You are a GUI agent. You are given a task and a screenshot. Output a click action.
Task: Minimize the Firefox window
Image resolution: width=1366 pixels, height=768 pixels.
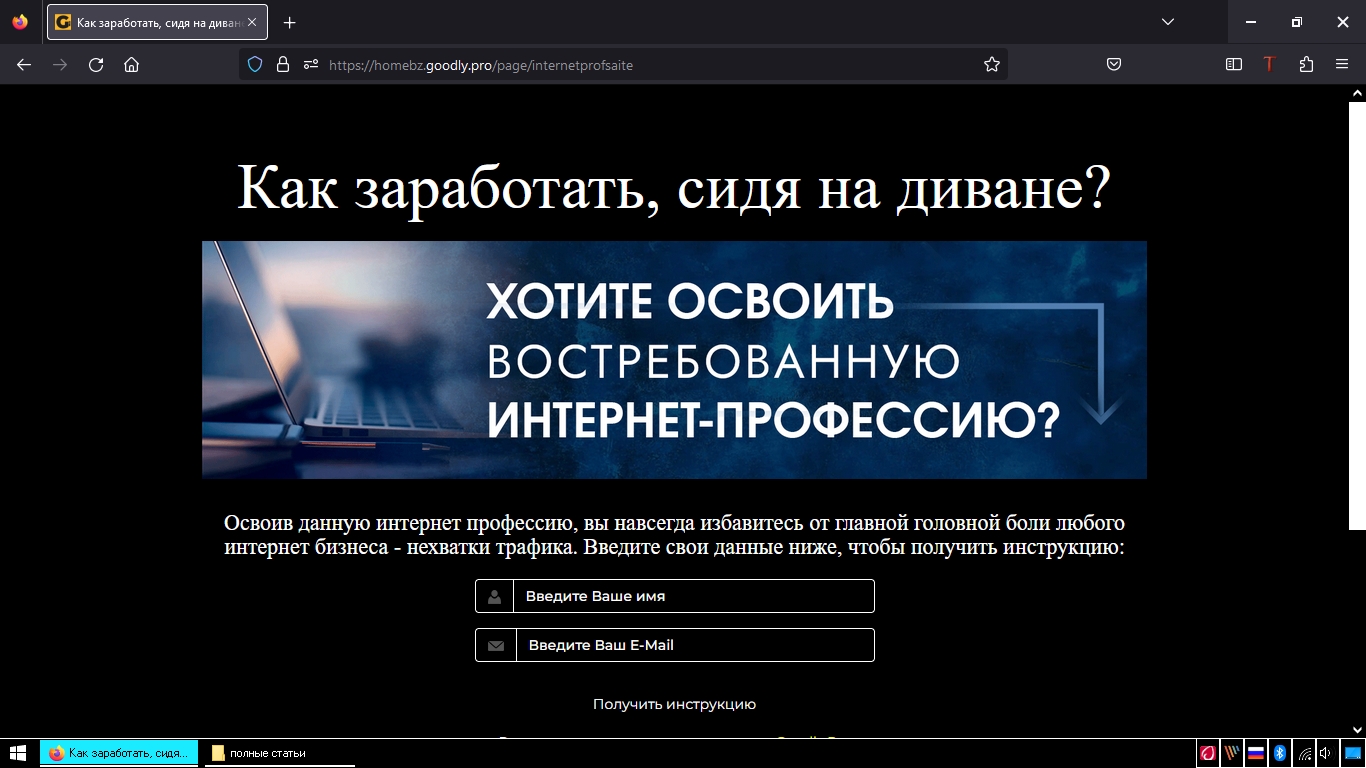(x=1250, y=22)
